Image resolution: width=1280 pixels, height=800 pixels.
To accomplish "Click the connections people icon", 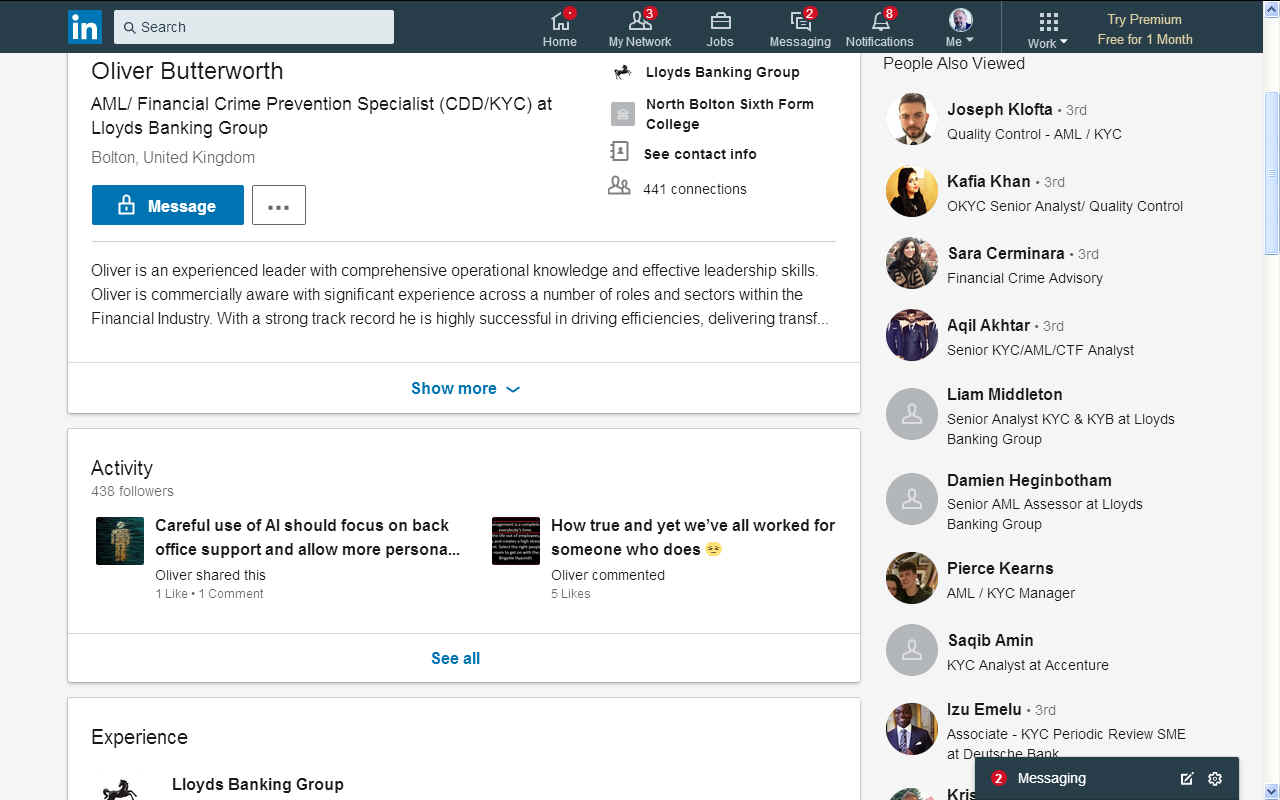I will (x=619, y=186).
